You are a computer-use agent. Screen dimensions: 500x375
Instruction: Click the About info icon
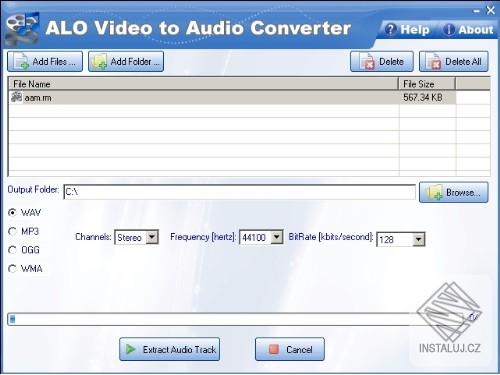[449, 30]
